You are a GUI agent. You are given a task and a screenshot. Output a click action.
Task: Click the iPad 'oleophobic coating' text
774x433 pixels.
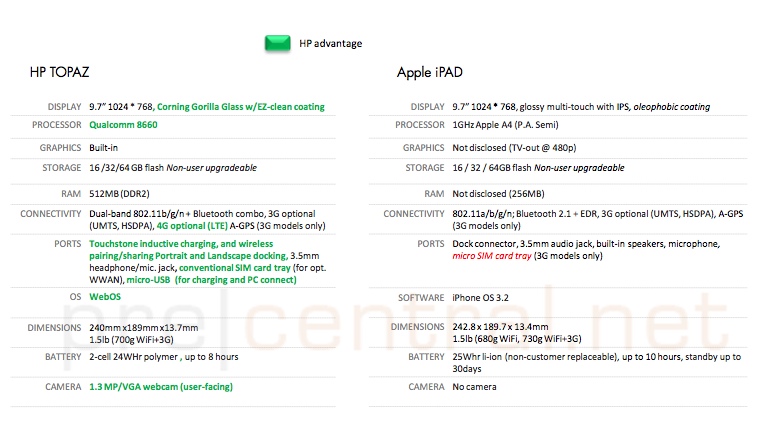pyautogui.click(x=671, y=107)
